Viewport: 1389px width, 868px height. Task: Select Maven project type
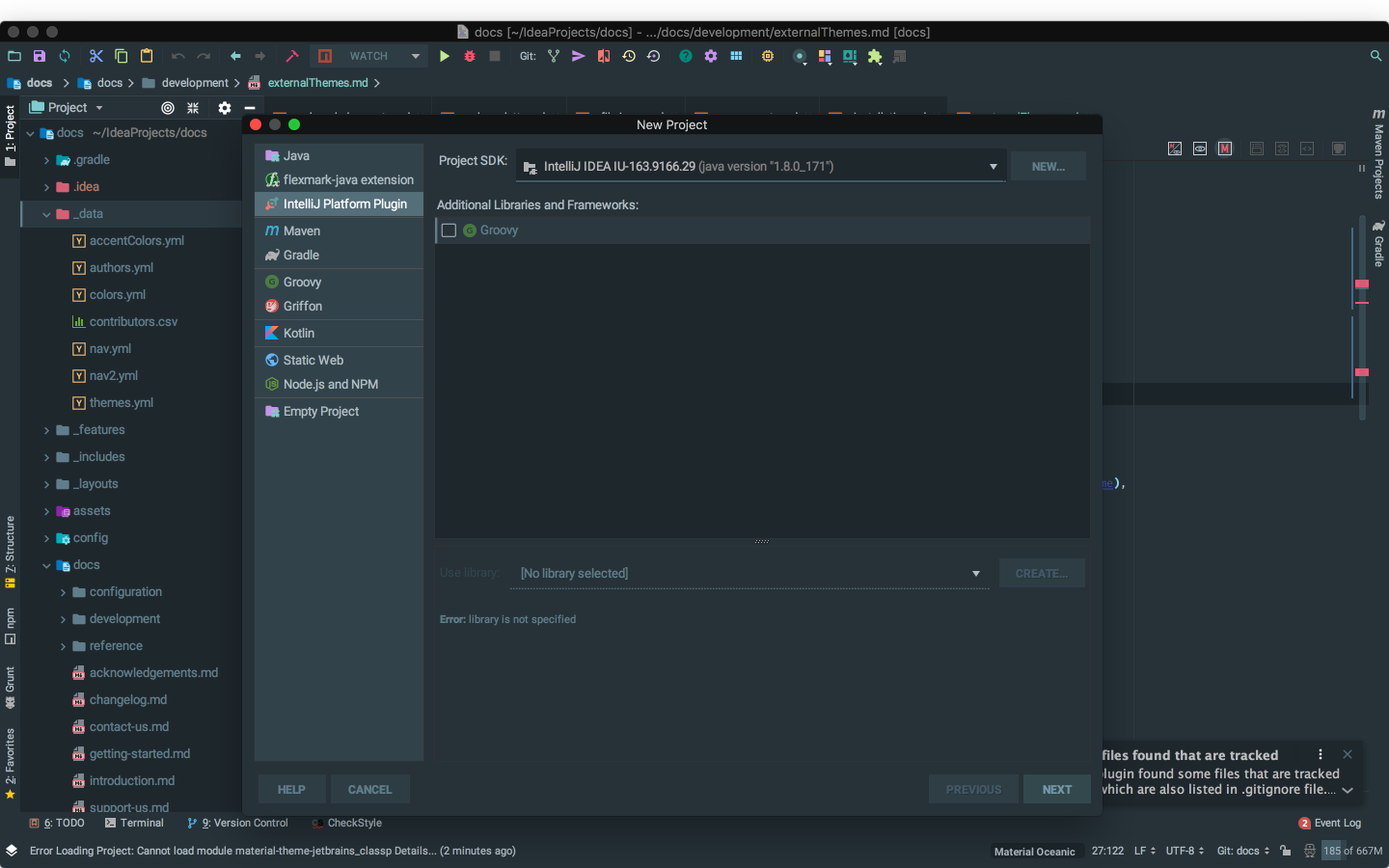pyautogui.click(x=339, y=231)
